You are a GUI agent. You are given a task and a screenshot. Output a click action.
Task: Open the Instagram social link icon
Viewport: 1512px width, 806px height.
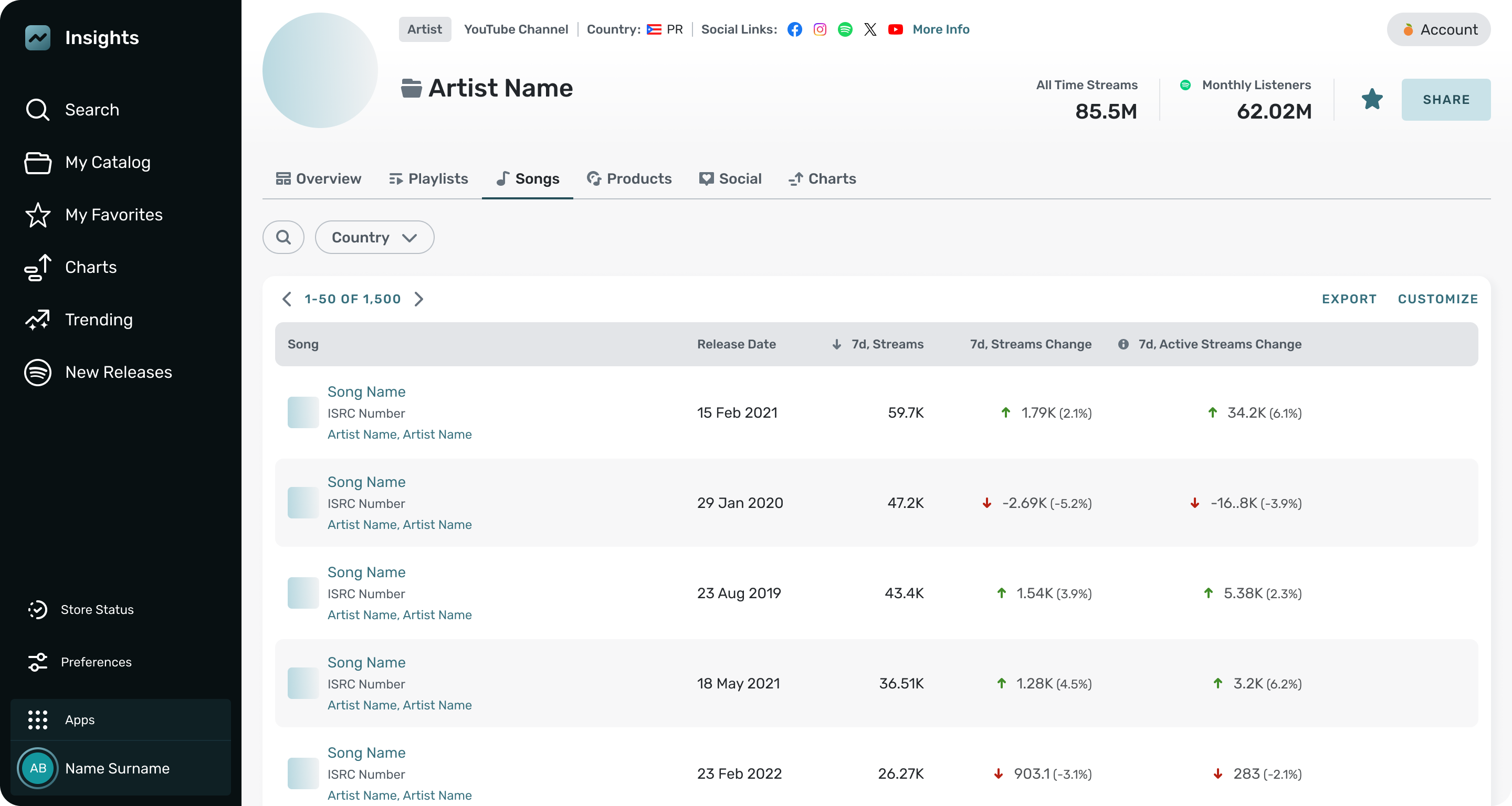(x=820, y=29)
